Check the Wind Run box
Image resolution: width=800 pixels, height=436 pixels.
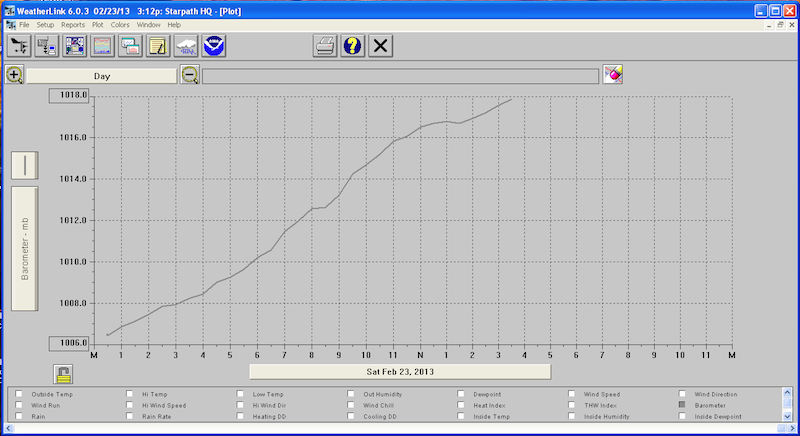point(19,405)
